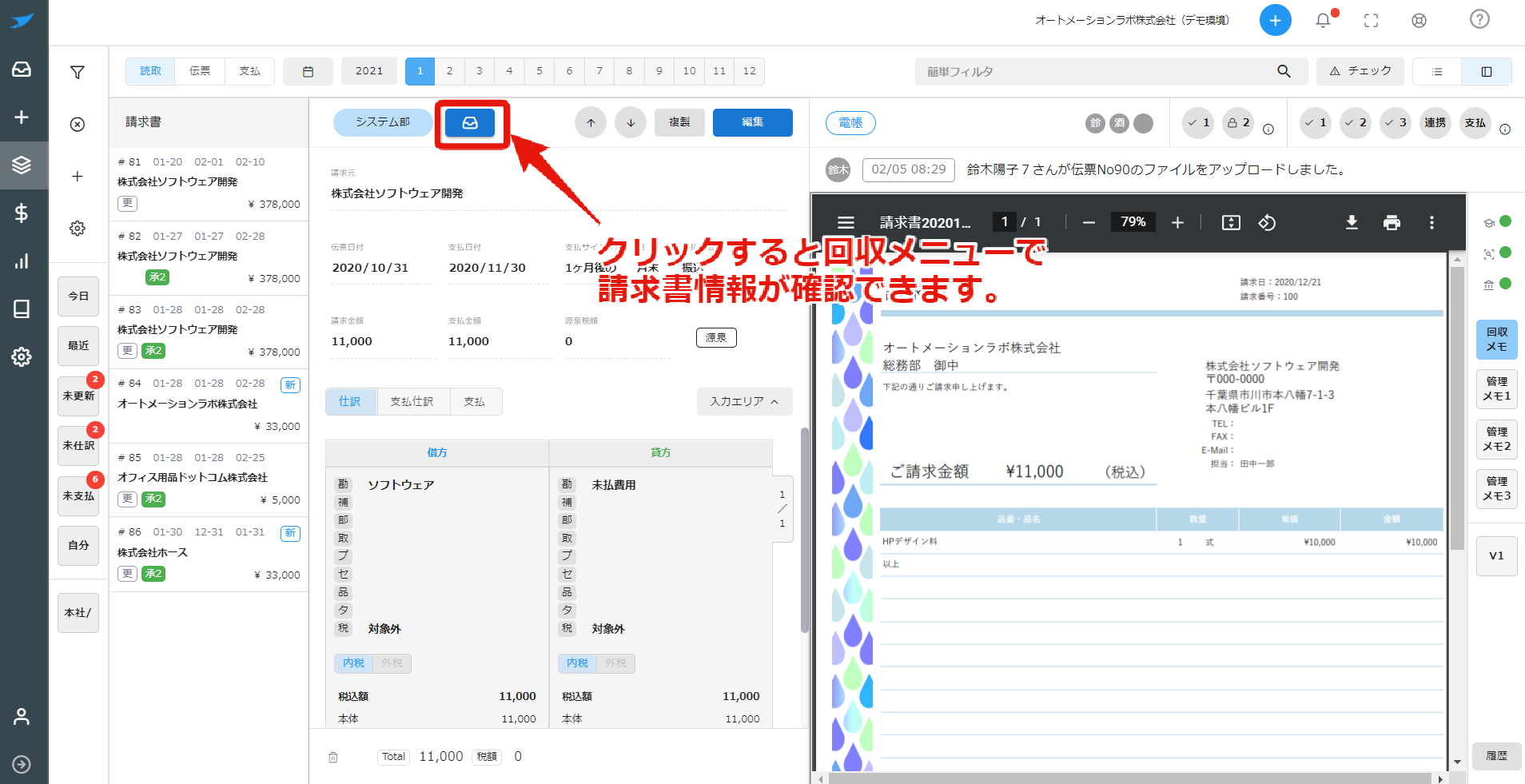Select invoice #84 オートメーションラボ株式会社
Viewport: 1525px width, 784px height.
tap(209, 406)
